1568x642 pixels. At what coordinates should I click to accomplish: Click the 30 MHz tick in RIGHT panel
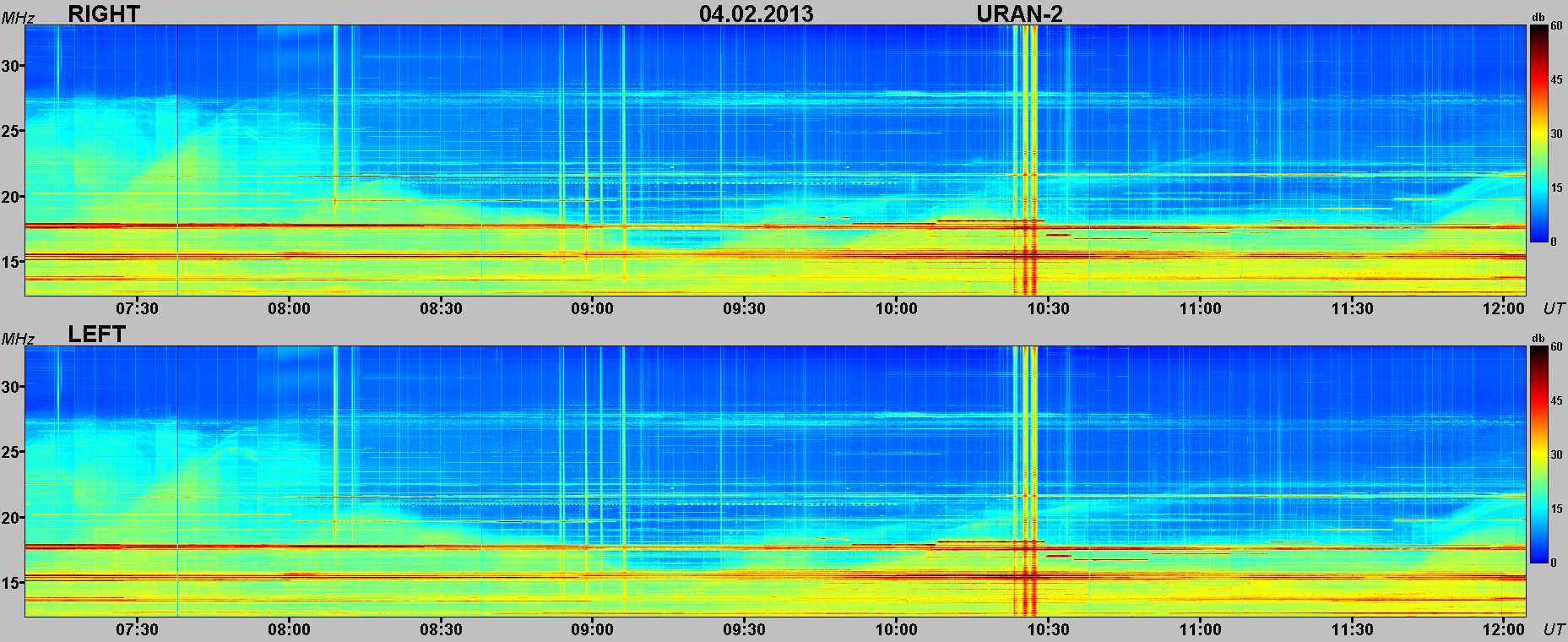pyautogui.click(x=11, y=66)
